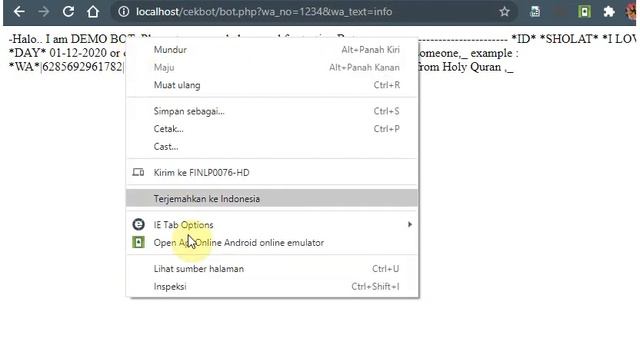The image size is (640, 360).
Task: Select Cast... menu entry
Action: (x=272, y=147)
